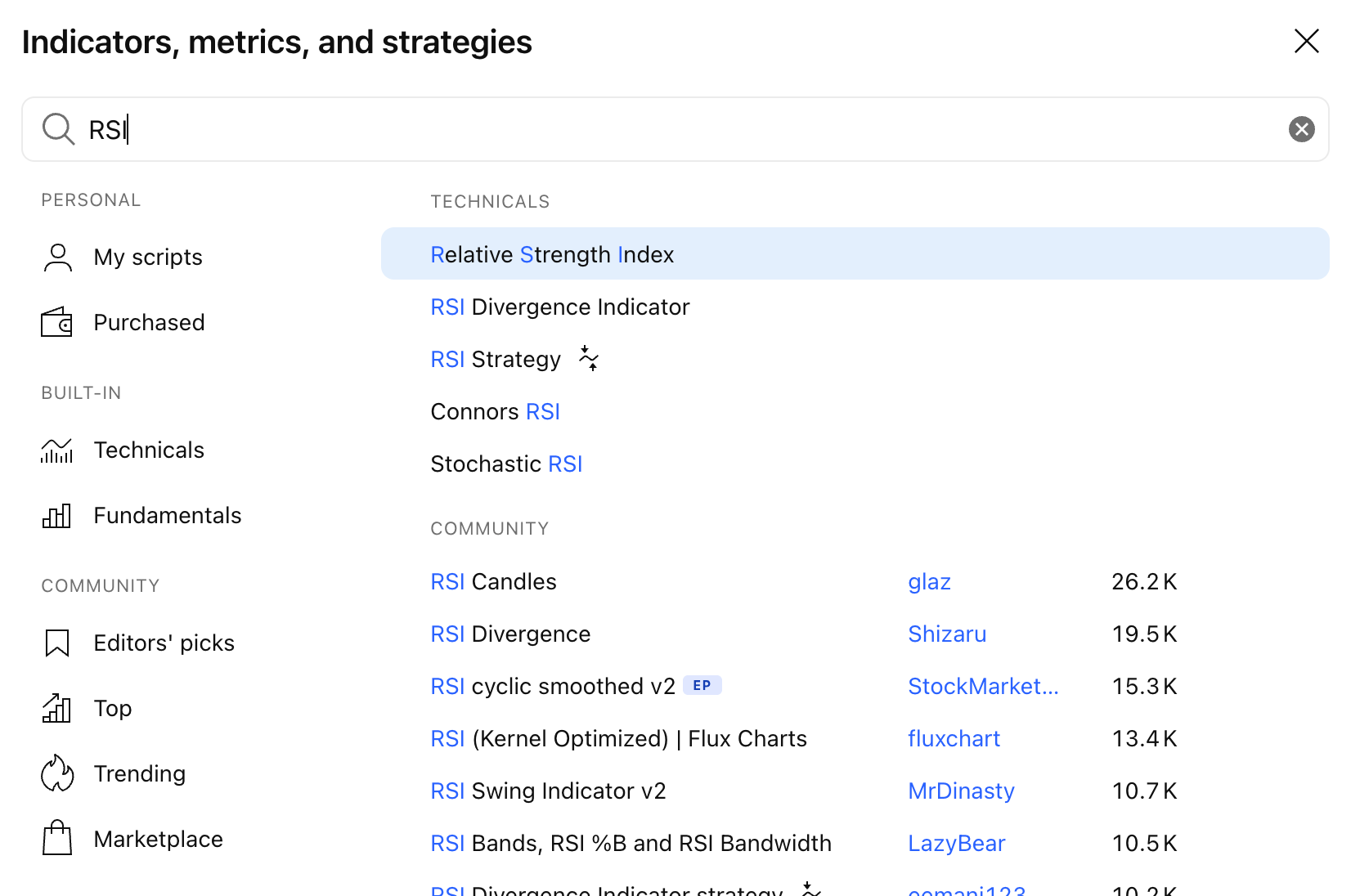
Task: Click 15.3K count for RSI cyclic smoothed
Action: pyautogui.click(x=1144, y=686)
